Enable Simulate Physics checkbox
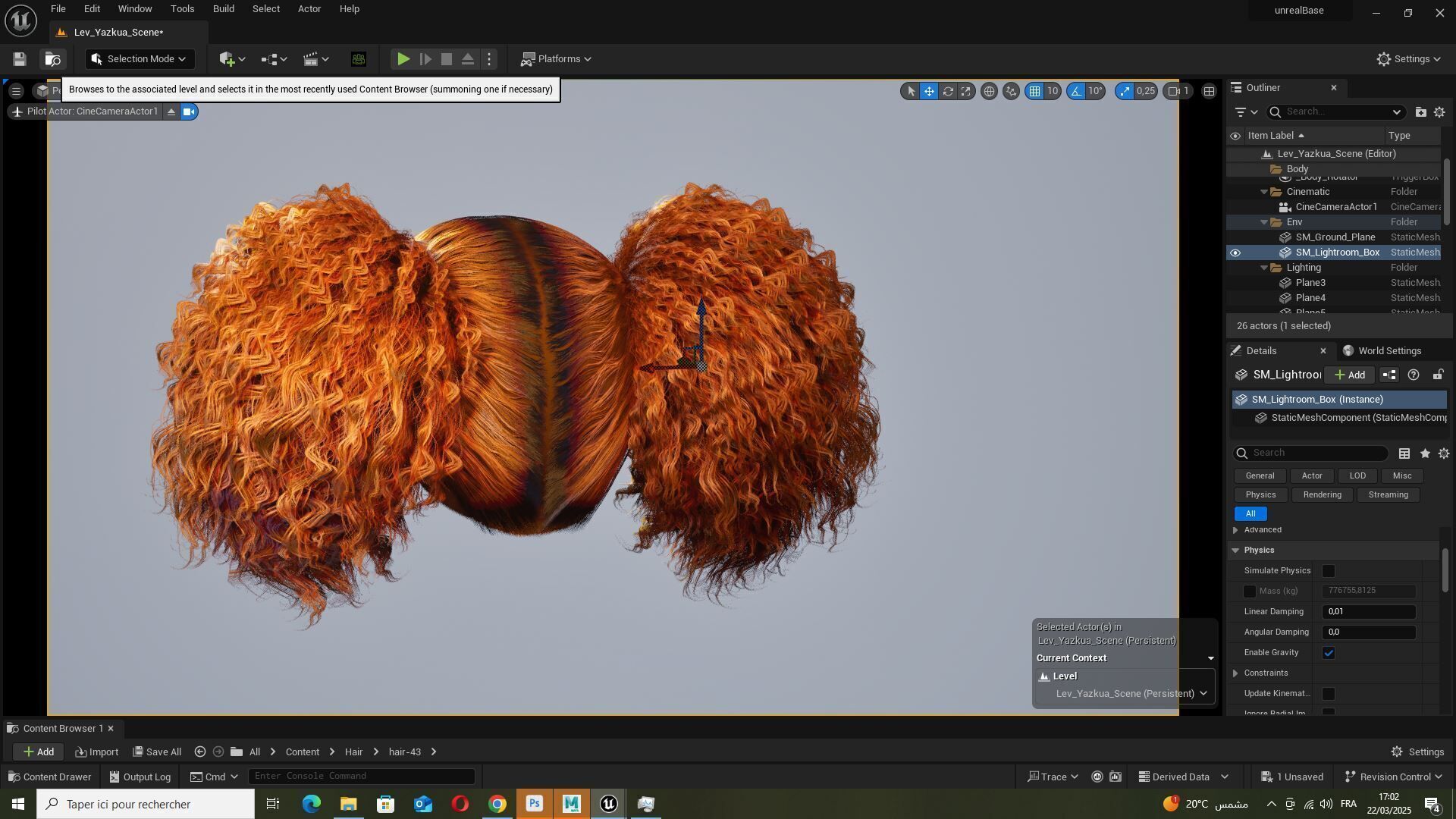The width and height of the screenshot is (1456, 819). pos(1329,571)
